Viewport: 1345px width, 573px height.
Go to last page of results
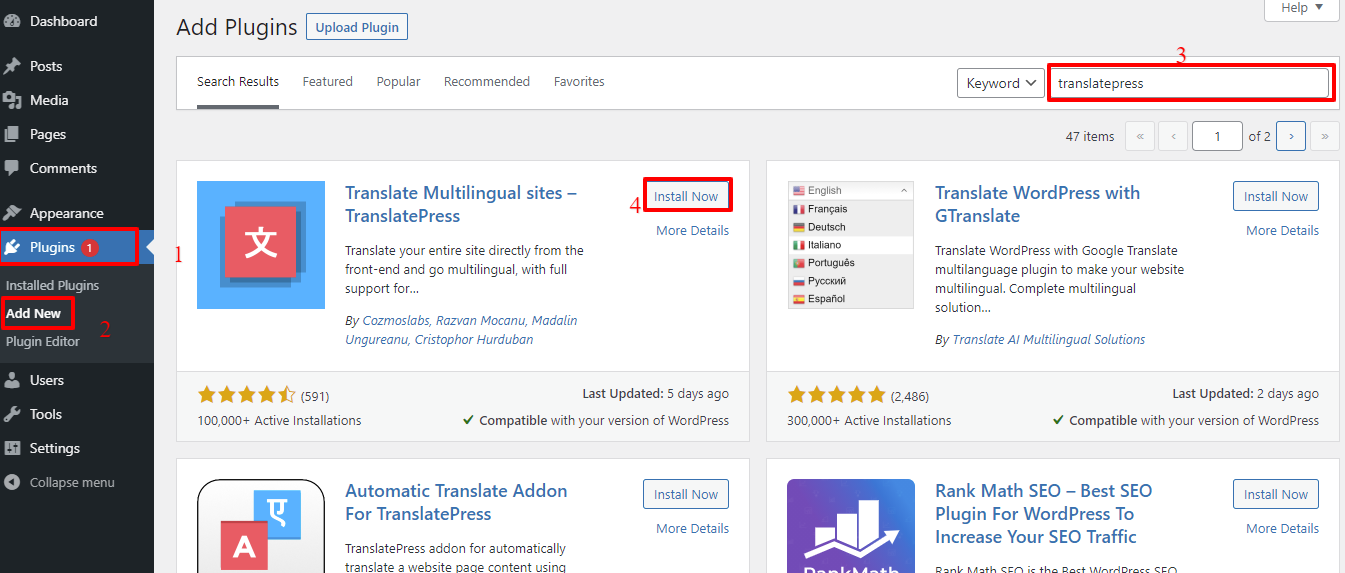(1325, 136)
